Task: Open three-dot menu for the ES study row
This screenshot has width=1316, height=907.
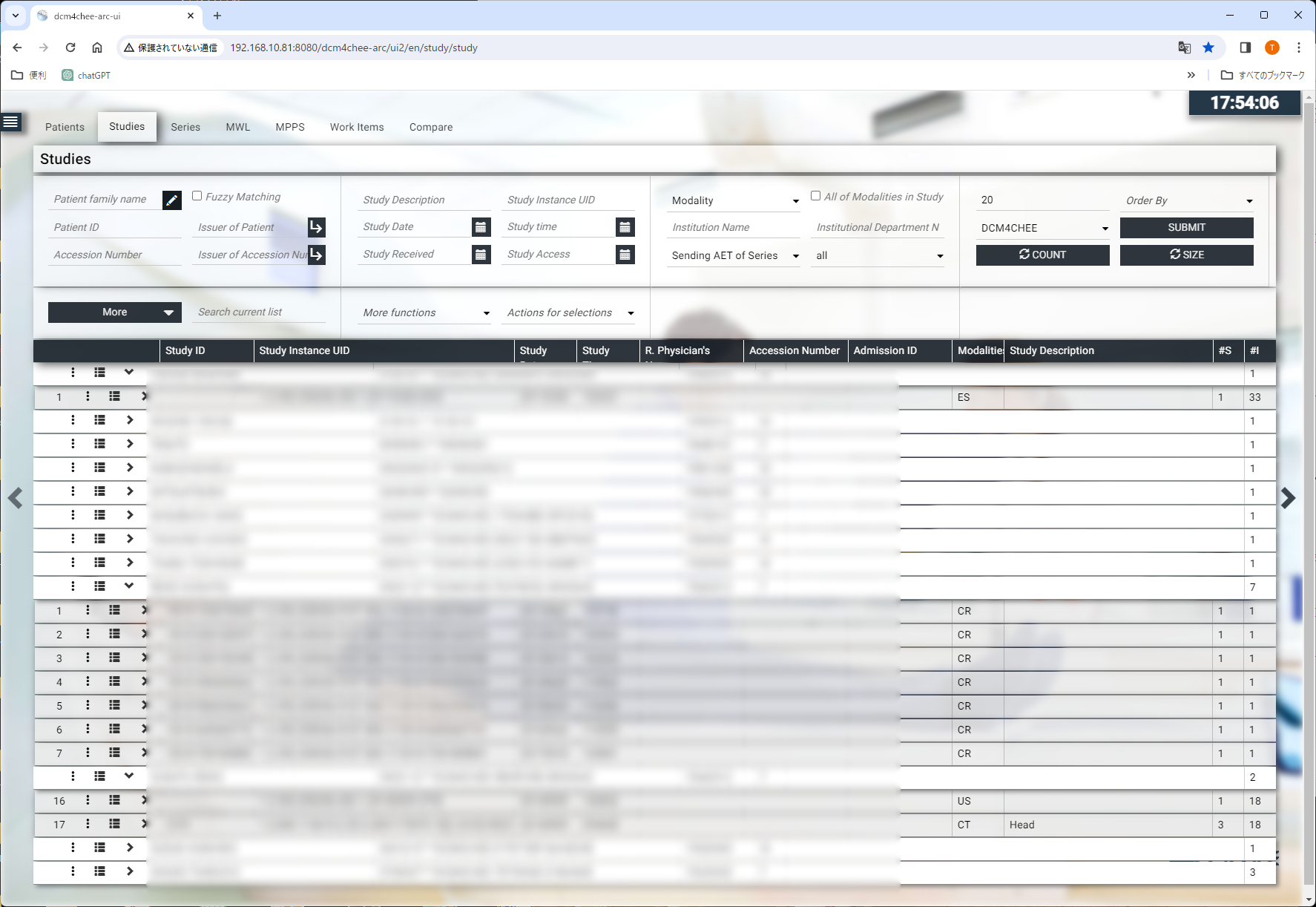Action: [88, 397]
